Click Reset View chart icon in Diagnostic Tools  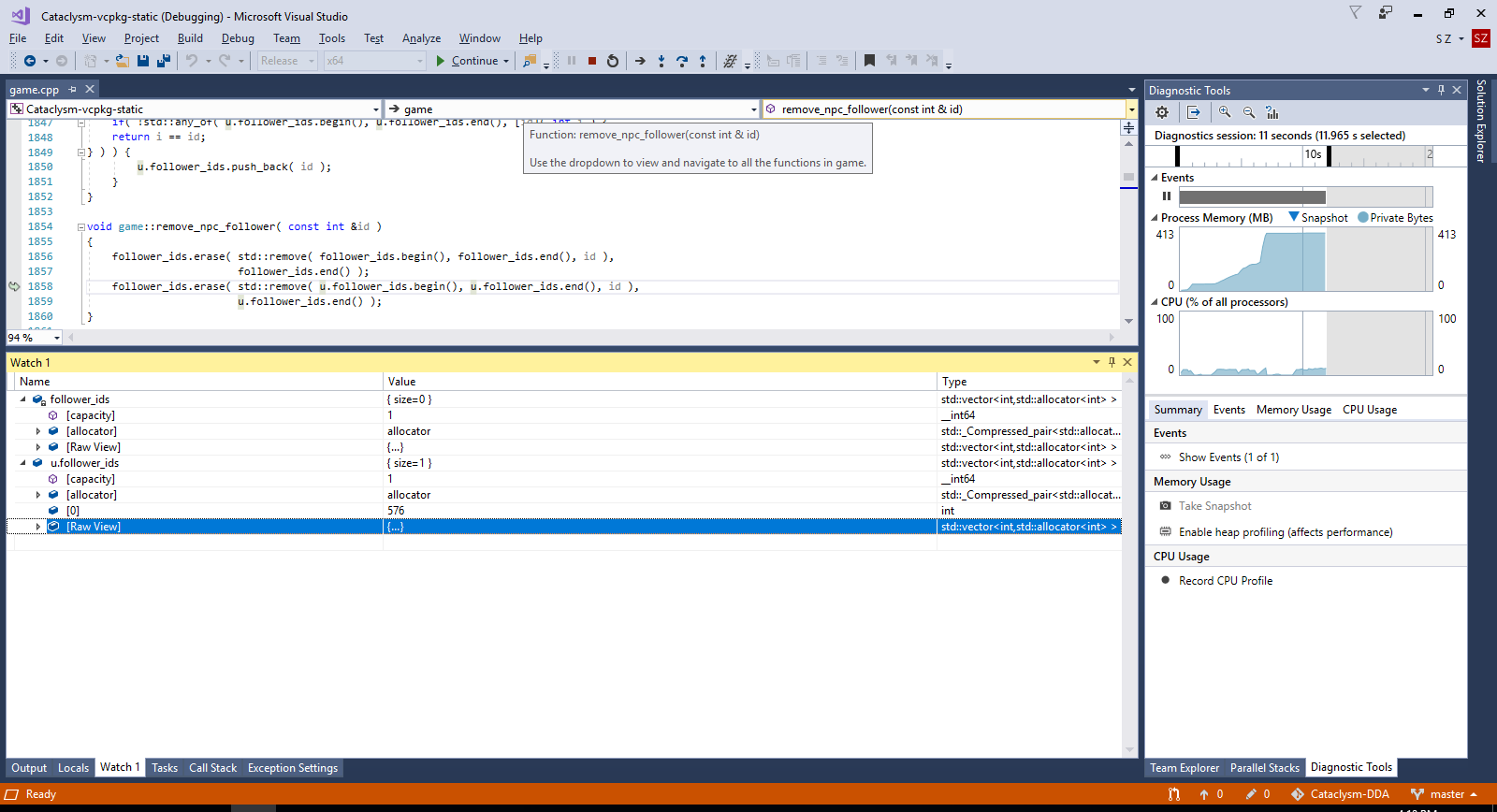click(1272, 112)
